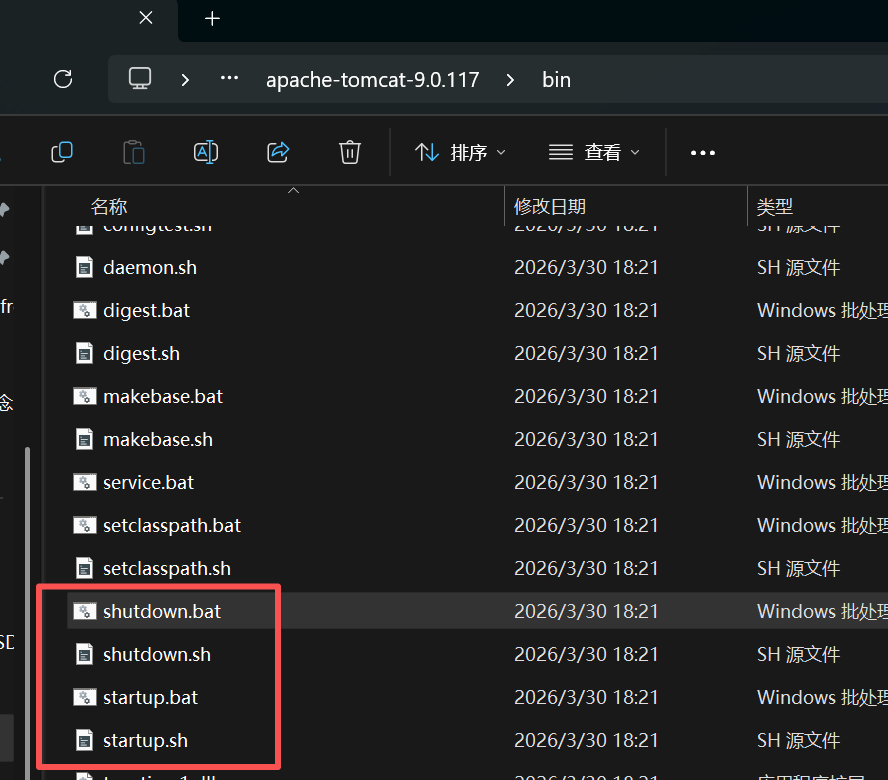Click the Share toolbar icon
This screenshot has height=780, width=888.
278,152
